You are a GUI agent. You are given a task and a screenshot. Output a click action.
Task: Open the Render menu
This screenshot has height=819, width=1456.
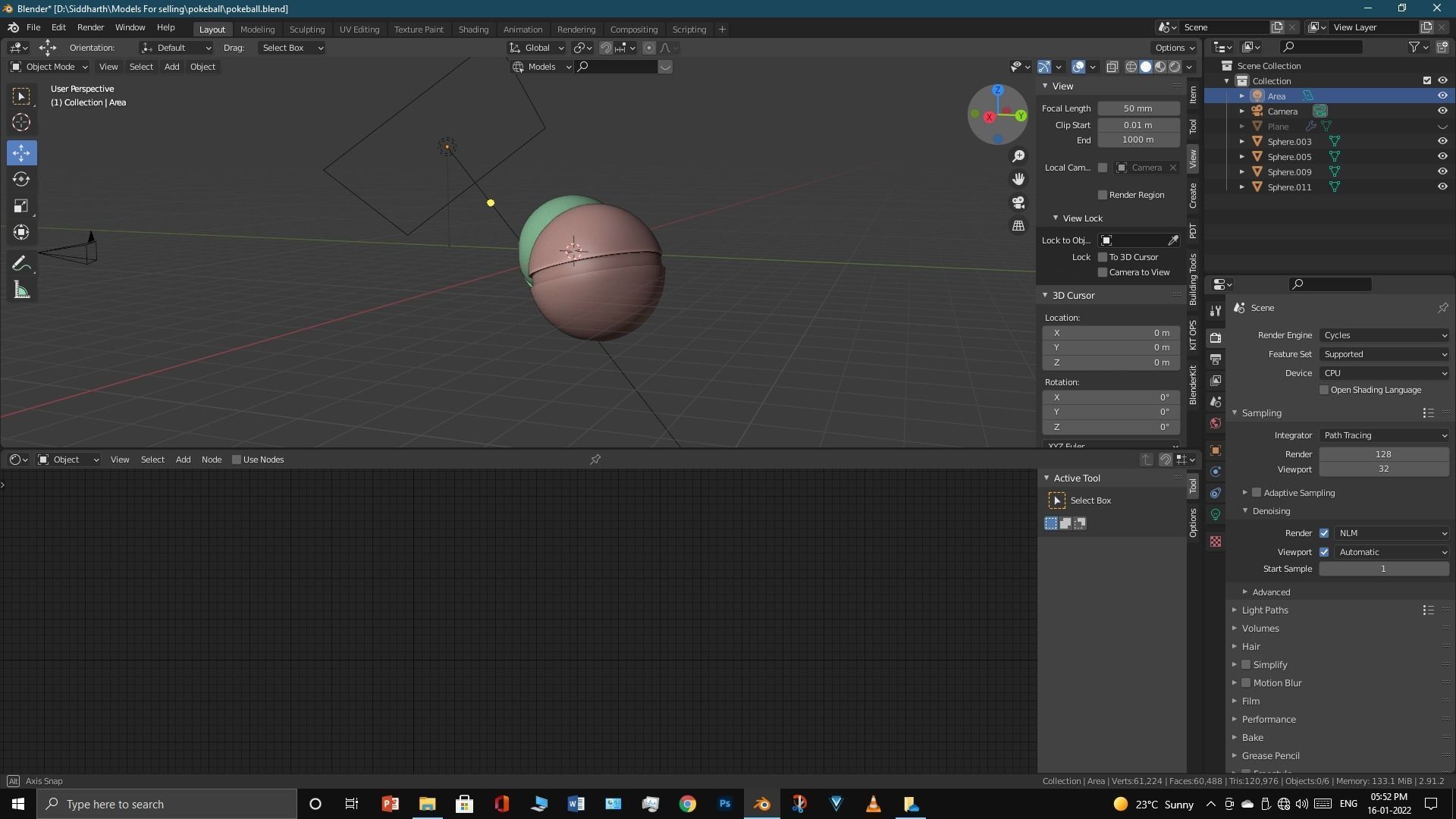(x=90, y=27)
